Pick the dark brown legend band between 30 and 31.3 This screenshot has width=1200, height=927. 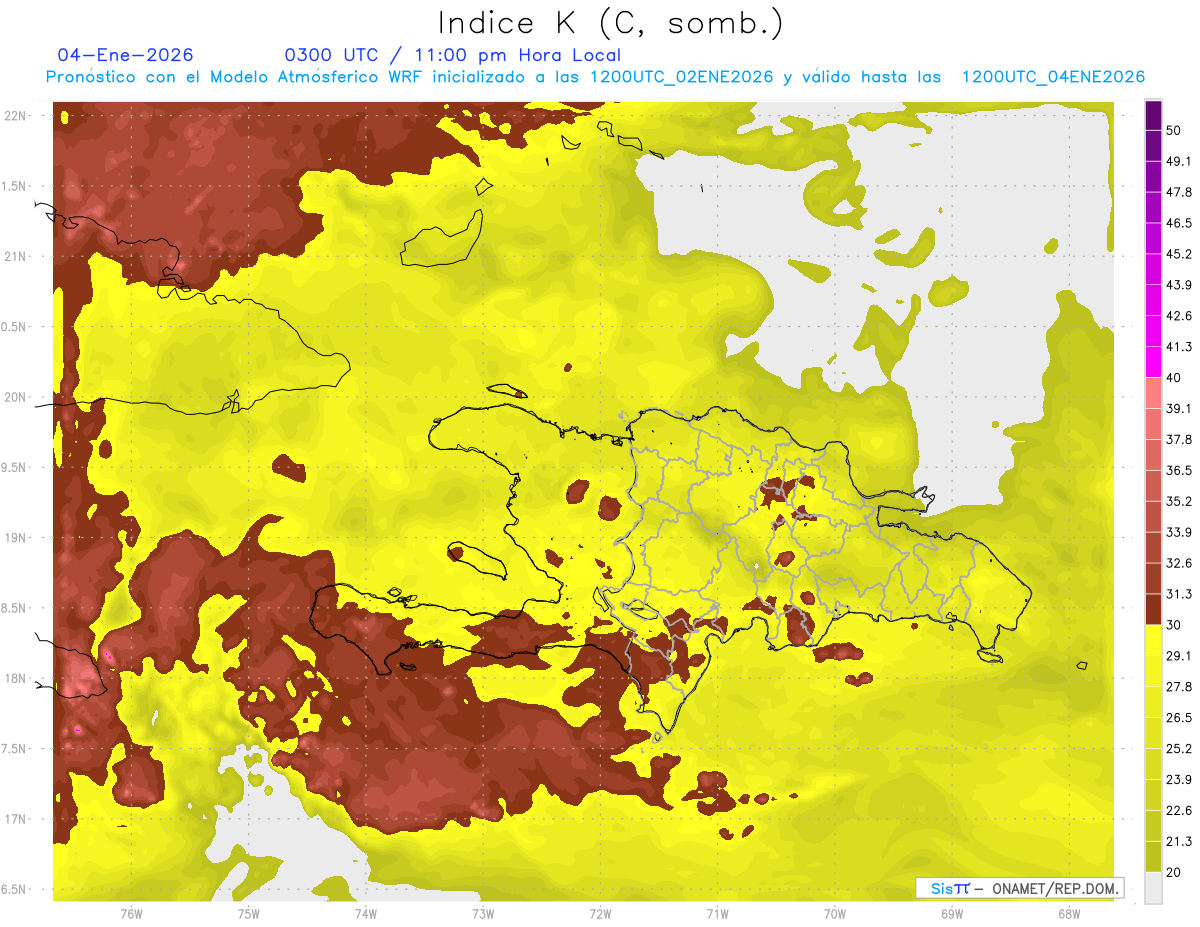tap(1153, 609)
